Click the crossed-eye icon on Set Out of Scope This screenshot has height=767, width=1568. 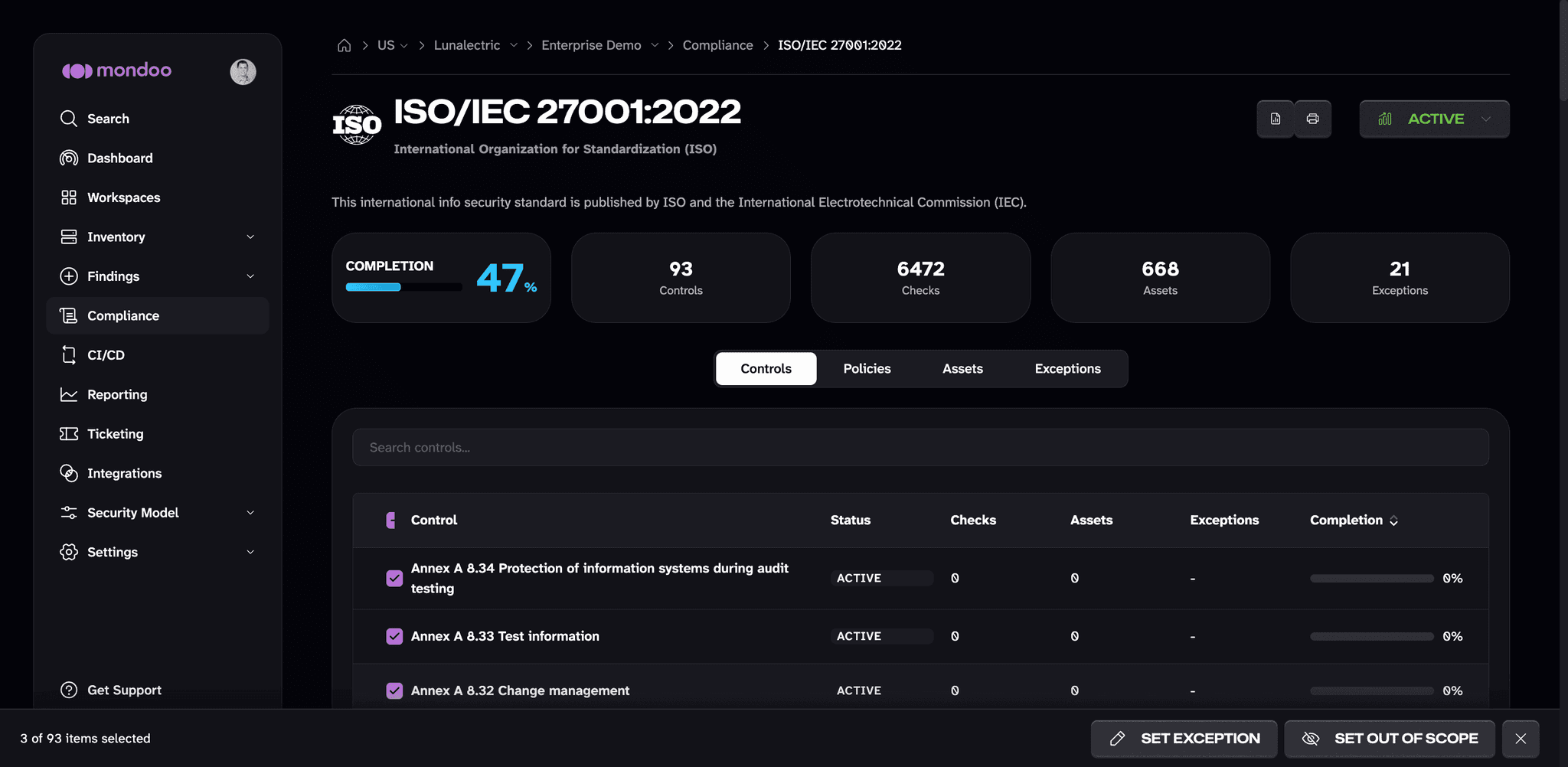pos(1311,739)
